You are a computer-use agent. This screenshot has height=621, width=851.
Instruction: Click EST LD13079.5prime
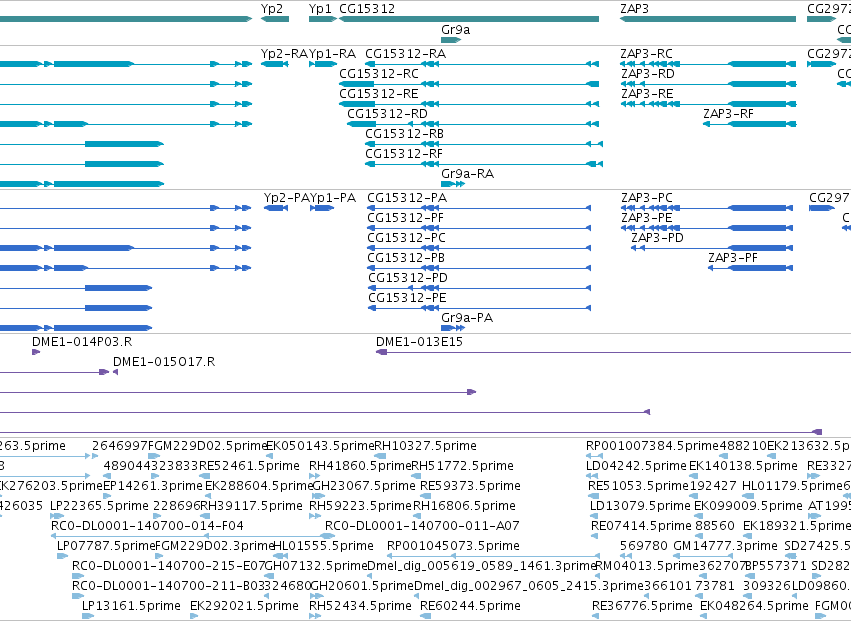[640, 506]
